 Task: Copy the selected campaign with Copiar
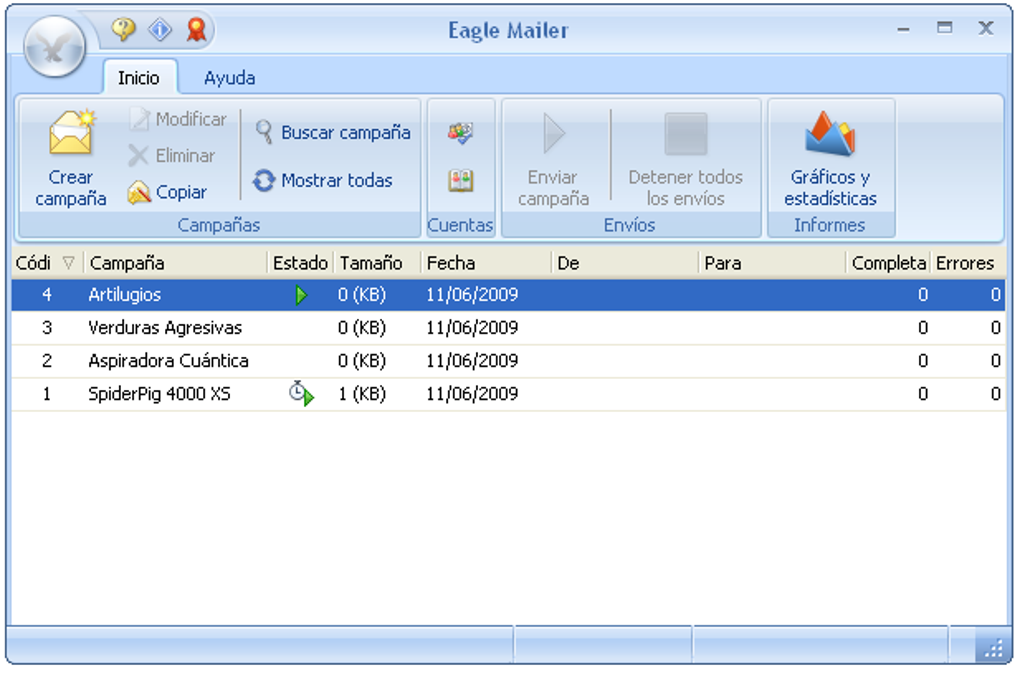click(x=167, y=192)
